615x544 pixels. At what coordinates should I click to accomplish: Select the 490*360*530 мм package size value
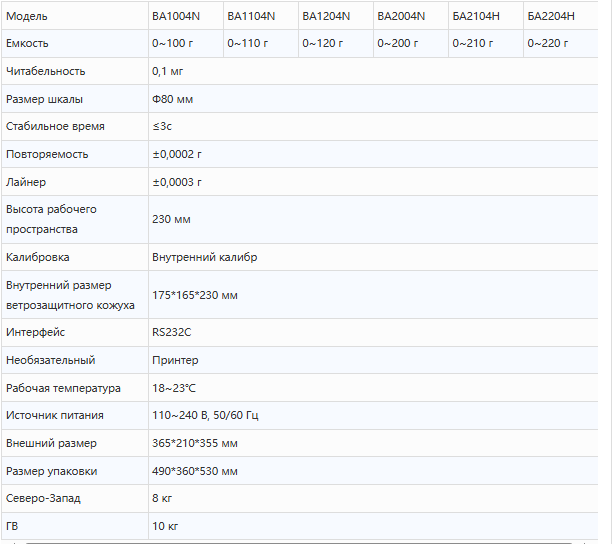(x=195, y=471)
